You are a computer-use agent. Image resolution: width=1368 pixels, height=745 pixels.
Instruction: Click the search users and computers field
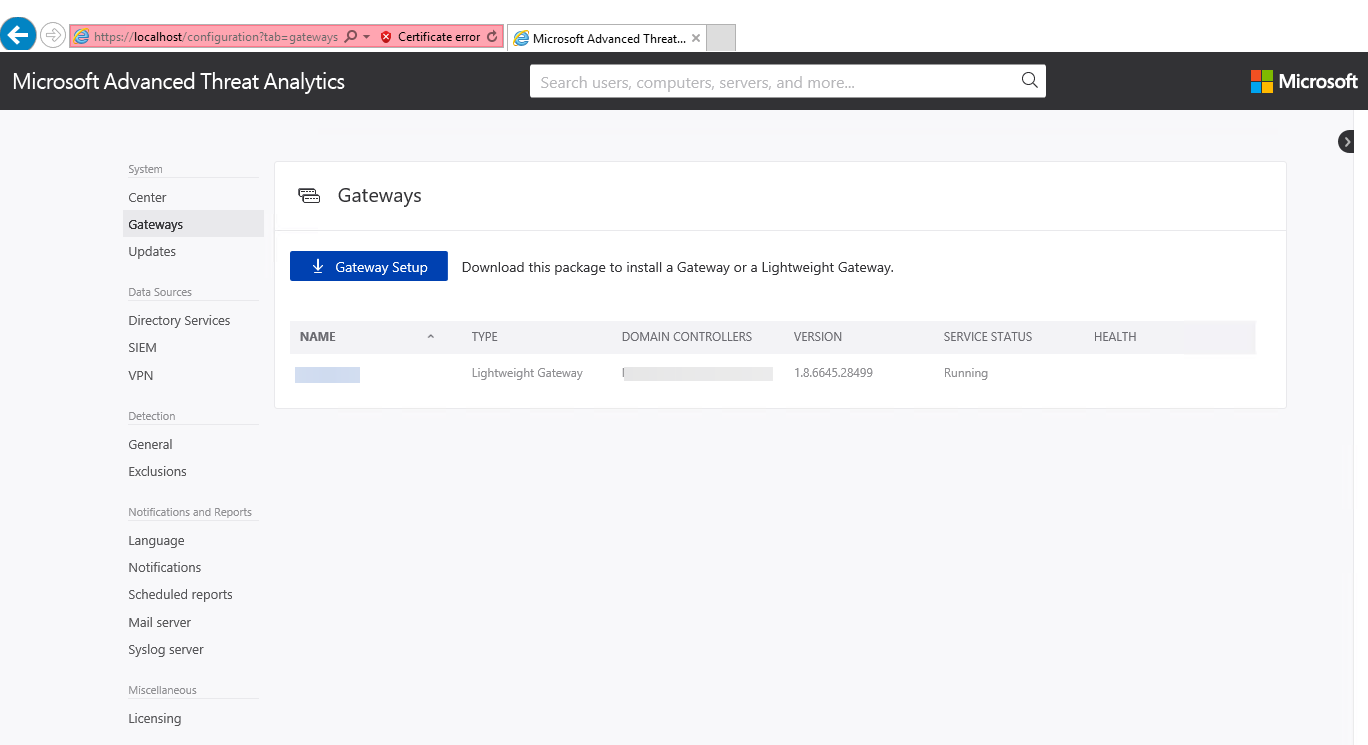pyautogui.click(x=775, y=82)
